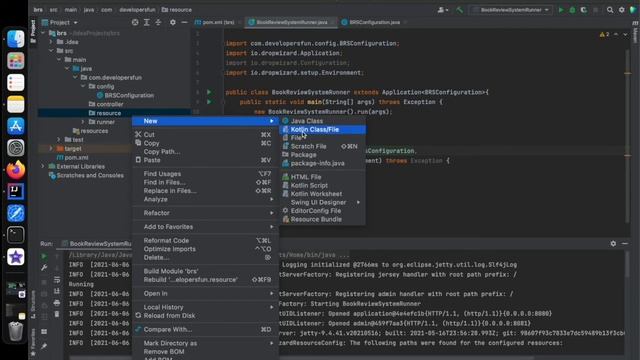
Task: Open Refactor submenu in context menu
Action: (x=205, y=213)
